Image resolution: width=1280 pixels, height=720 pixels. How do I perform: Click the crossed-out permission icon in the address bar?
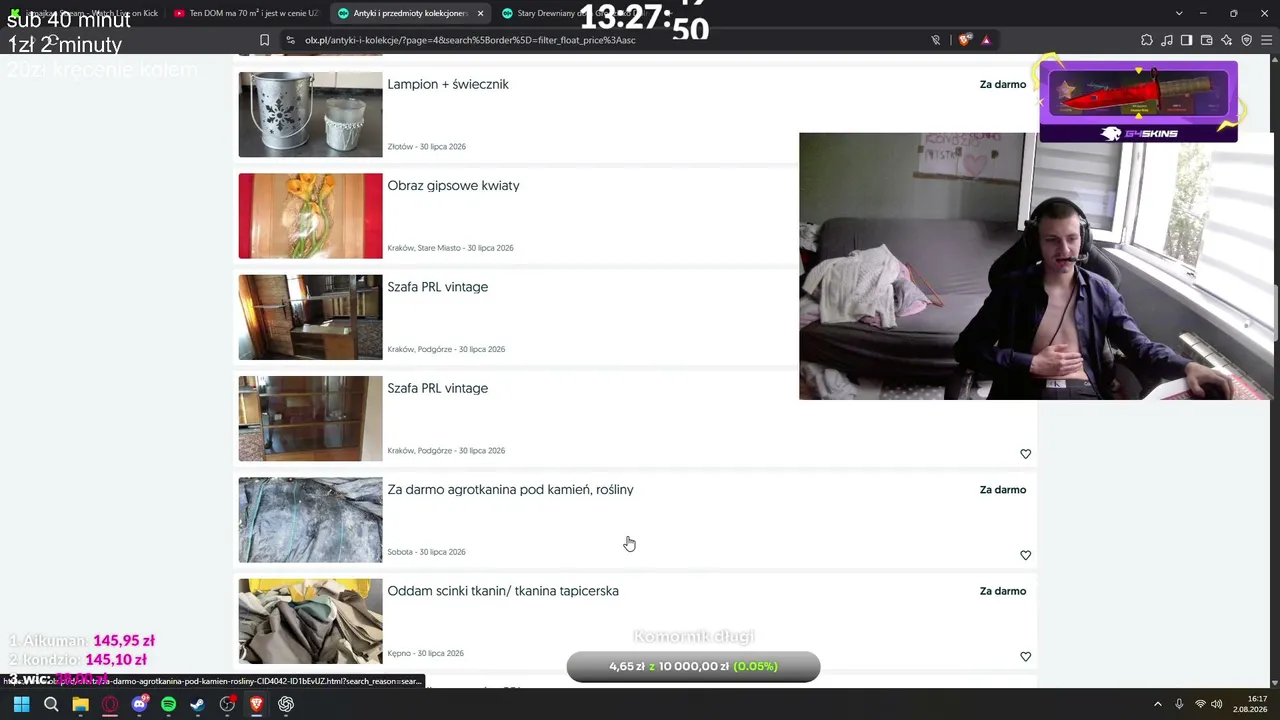pos(936,40)
